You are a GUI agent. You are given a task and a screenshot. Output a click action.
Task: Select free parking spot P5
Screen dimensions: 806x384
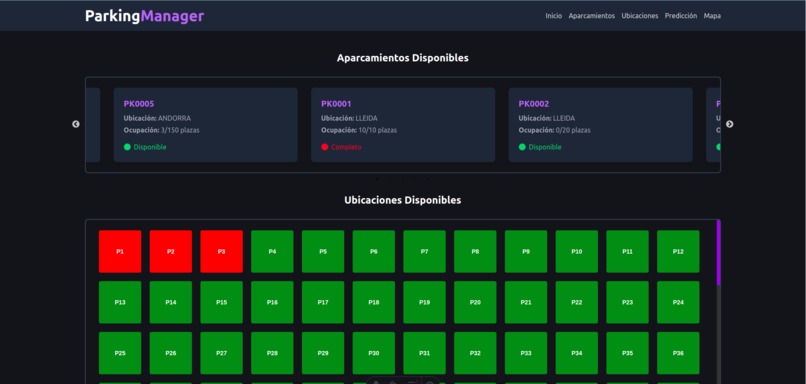point(323,251)
